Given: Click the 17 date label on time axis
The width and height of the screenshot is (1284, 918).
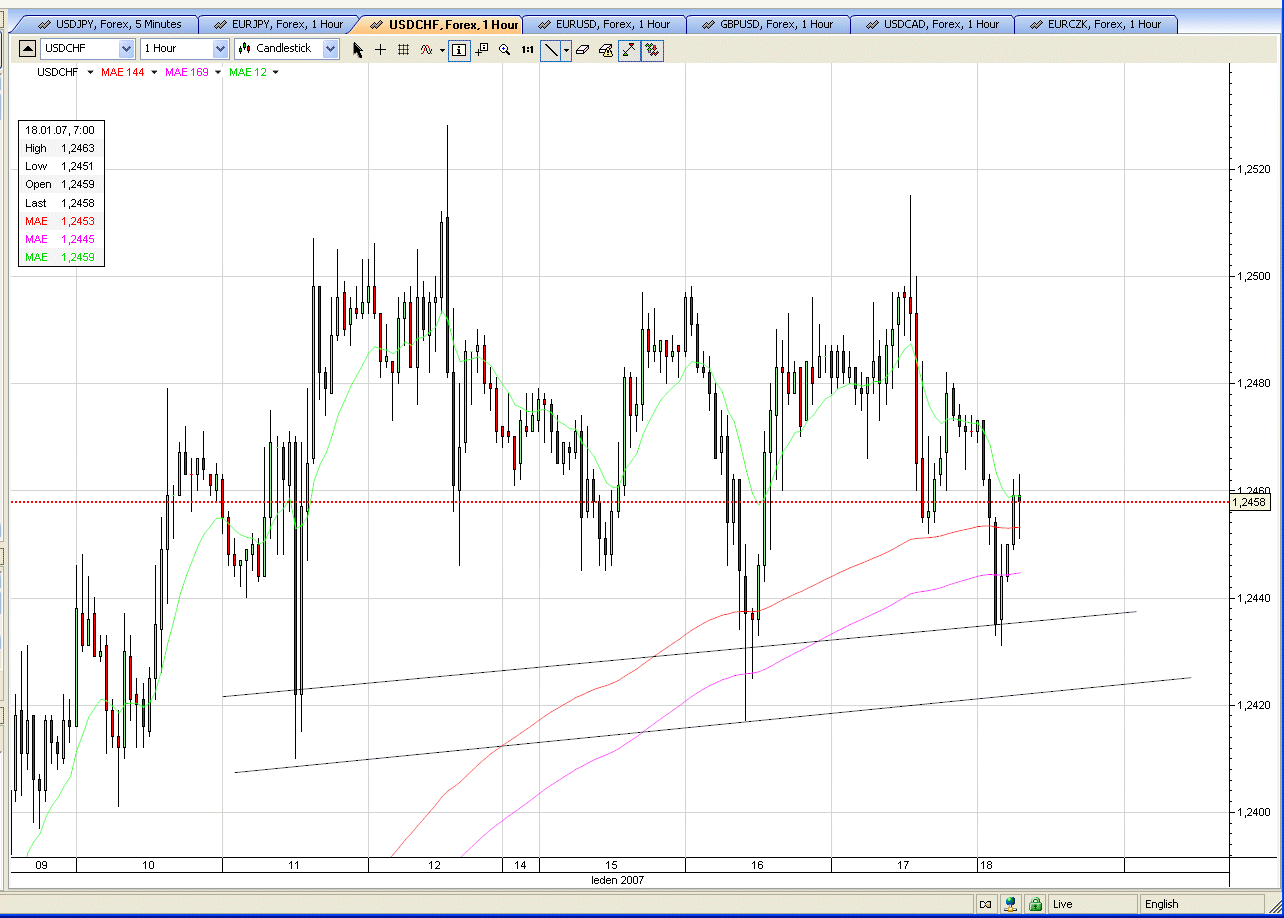Looking at the screenshot, I should [903, 865].
